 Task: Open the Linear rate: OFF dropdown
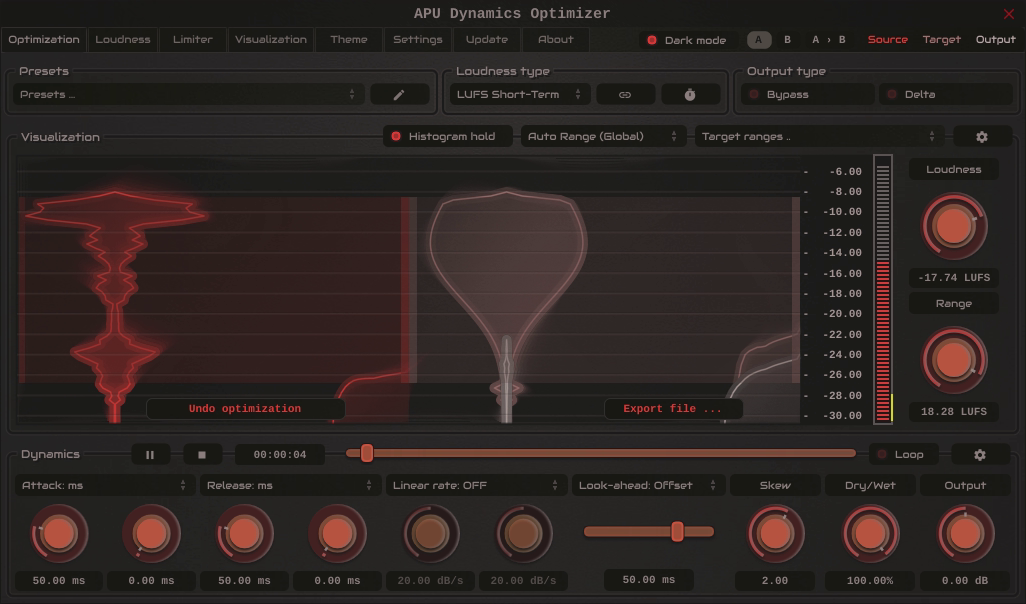(x=476, y=486)
